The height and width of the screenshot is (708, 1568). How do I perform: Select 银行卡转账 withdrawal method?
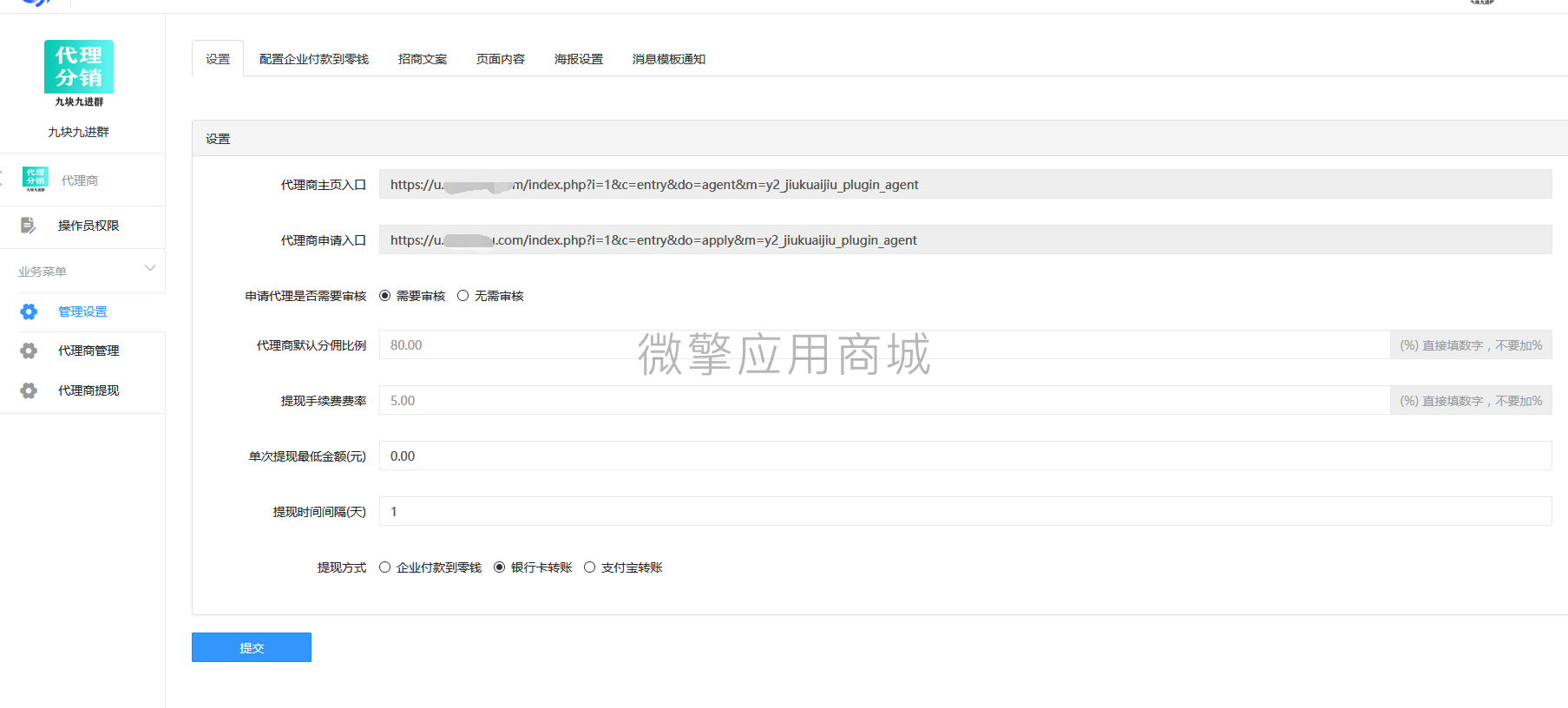pos(500,567)
